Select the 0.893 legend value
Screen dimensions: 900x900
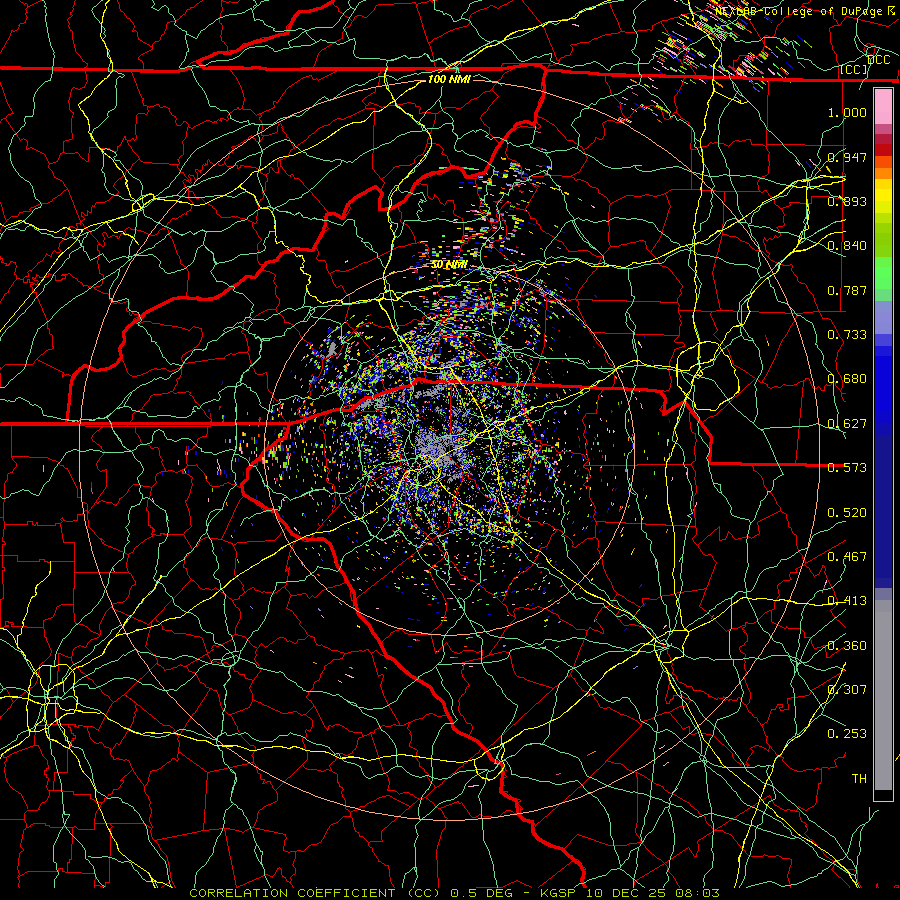847,201
